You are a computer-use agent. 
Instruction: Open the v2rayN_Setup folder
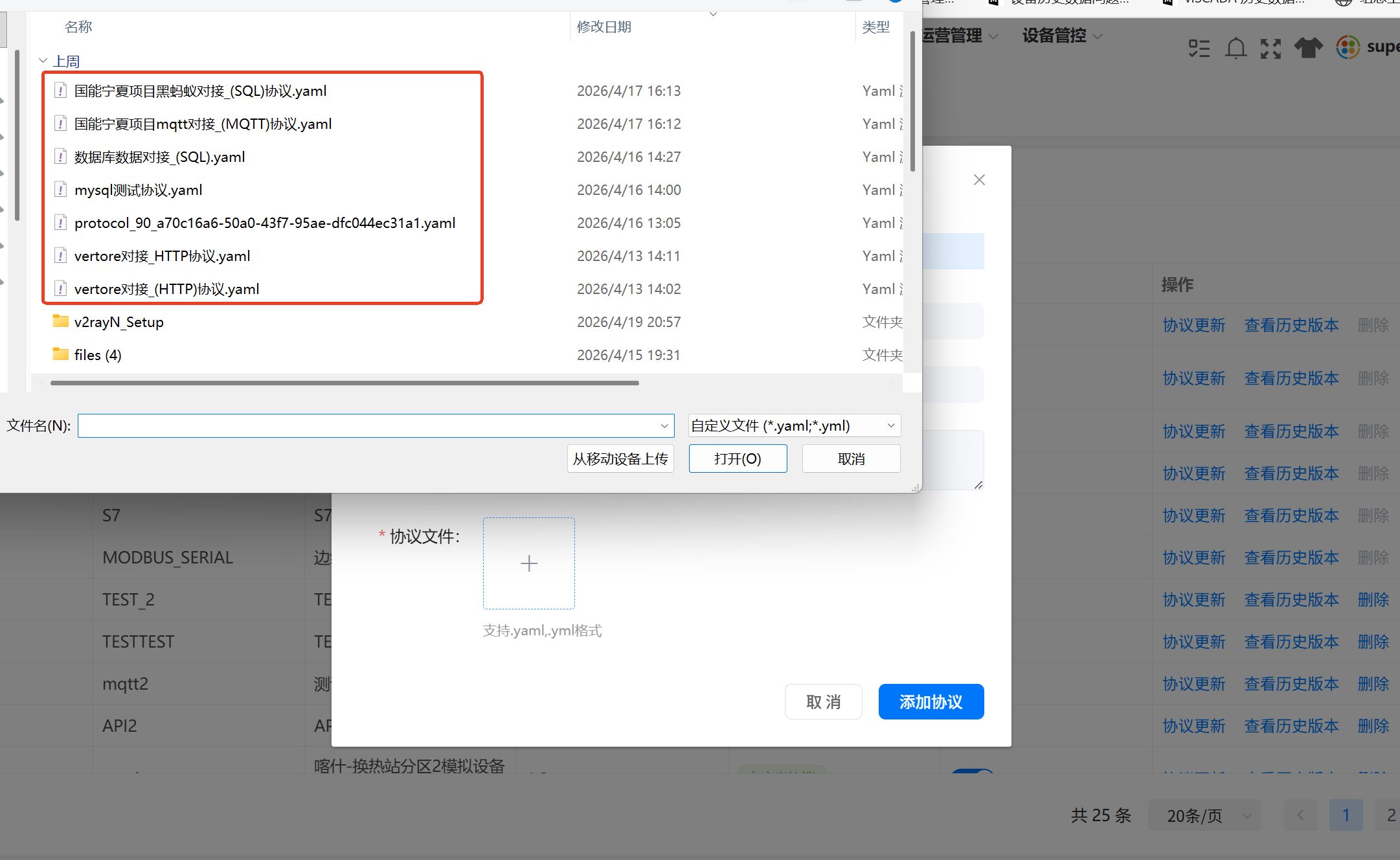pyautogui.click(x=119, y=322)
